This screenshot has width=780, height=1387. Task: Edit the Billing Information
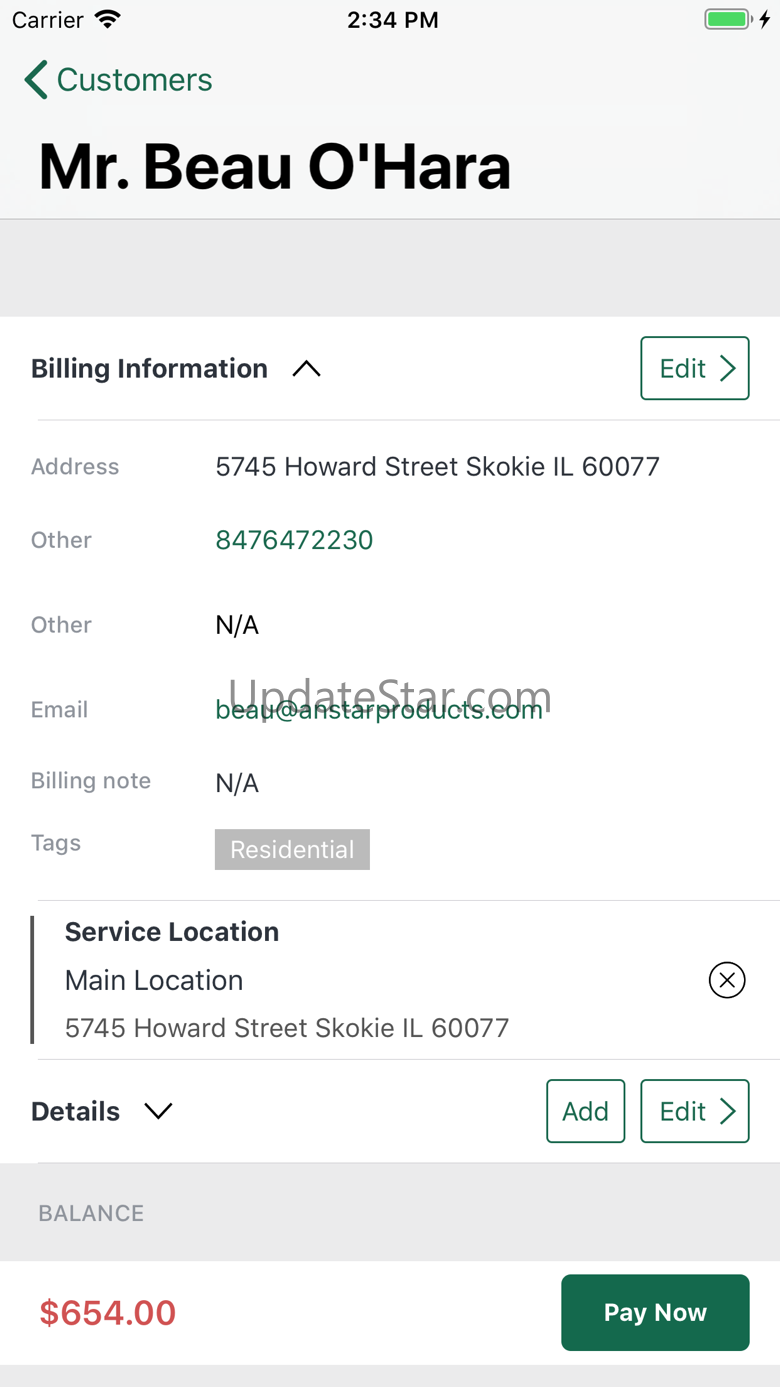coord(695,368)
